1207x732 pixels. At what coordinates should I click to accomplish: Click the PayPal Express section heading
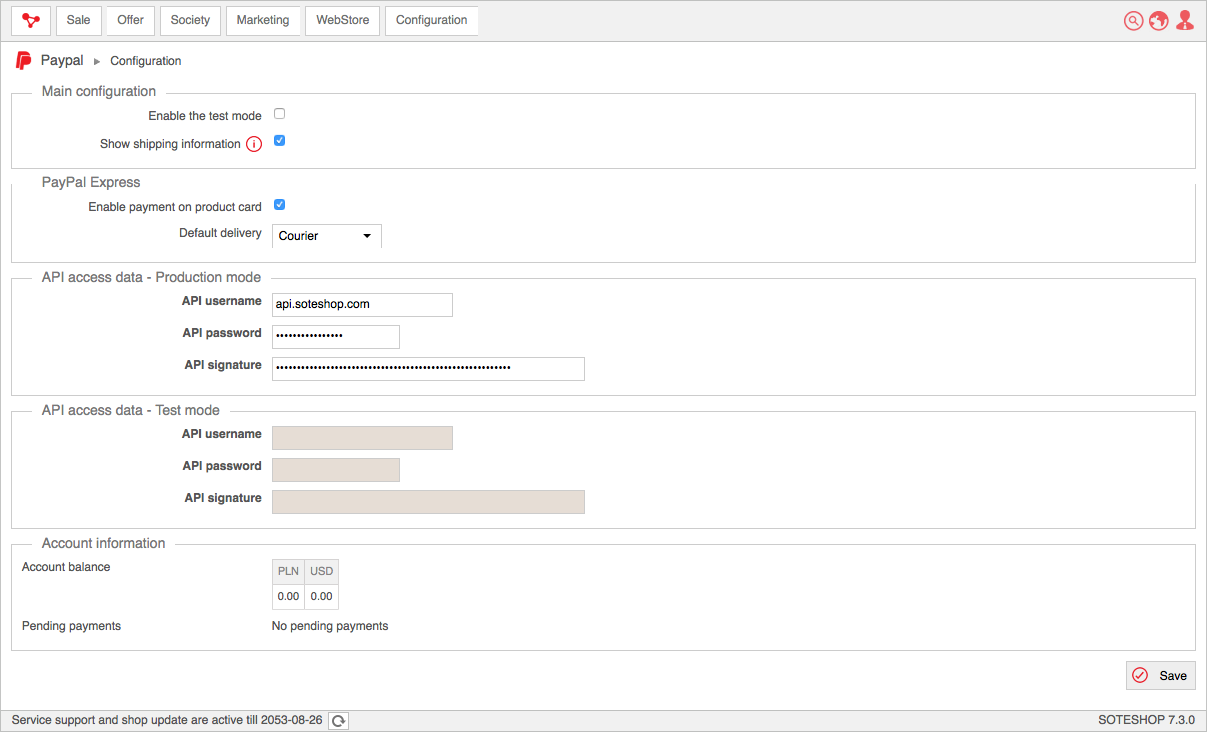(91, 182)
